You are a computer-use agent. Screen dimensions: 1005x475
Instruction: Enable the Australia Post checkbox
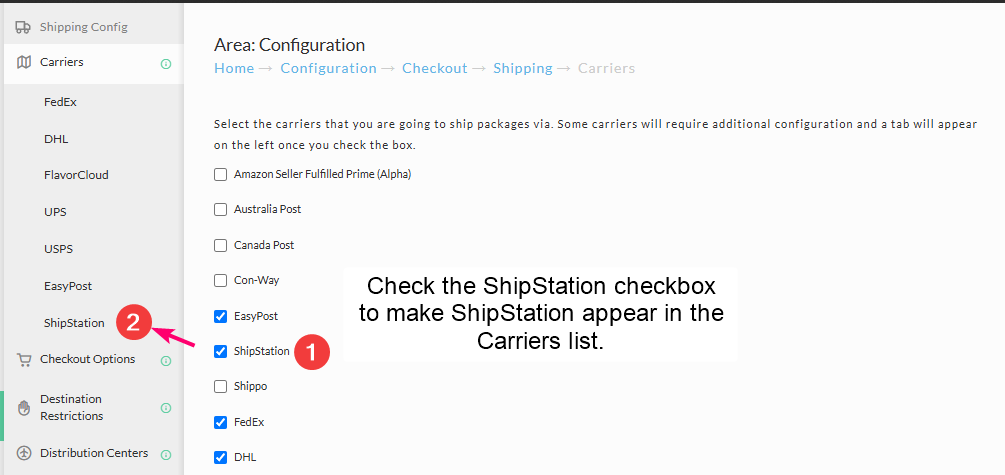[x=220, y=210]
